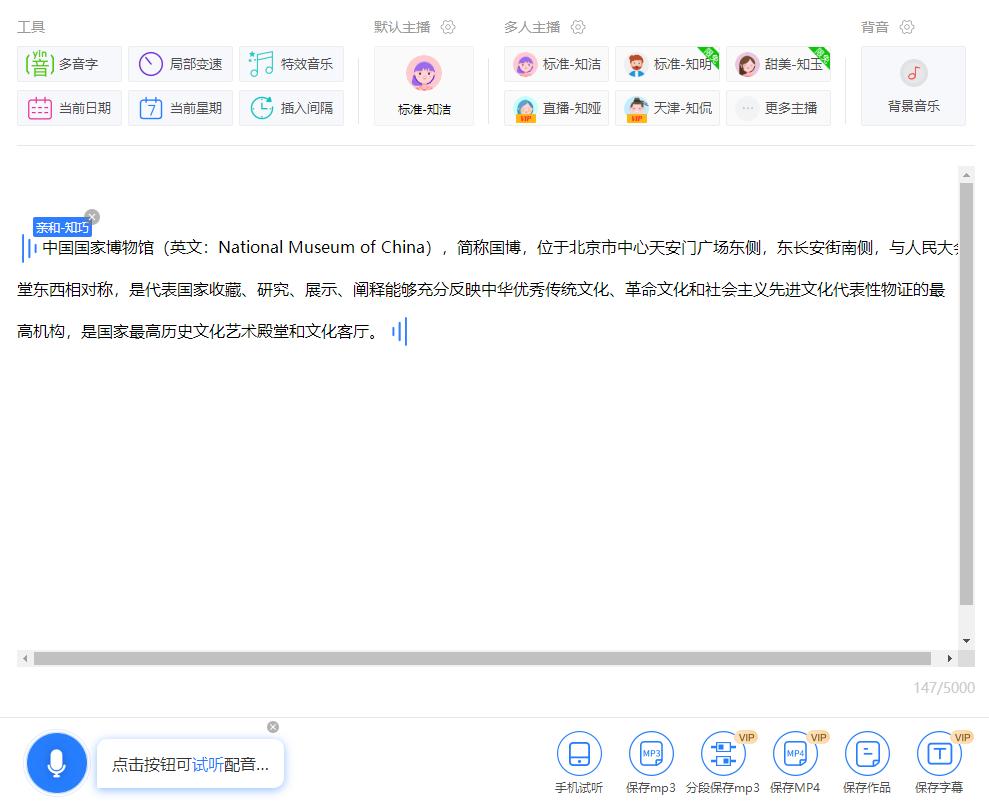Select the 多音字 (polyphone) tool
Viewport: 989px width, 805px height.
pyautogui.click(x=68, y=64)
